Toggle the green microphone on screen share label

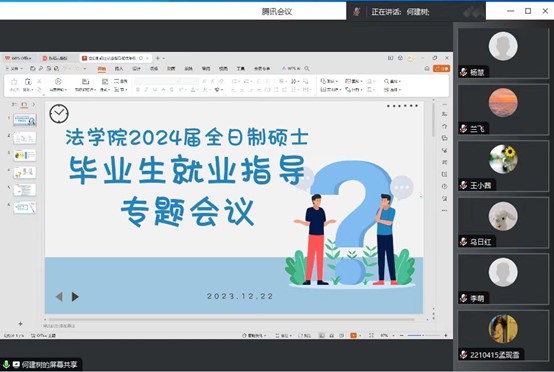[x=6, y=364]
